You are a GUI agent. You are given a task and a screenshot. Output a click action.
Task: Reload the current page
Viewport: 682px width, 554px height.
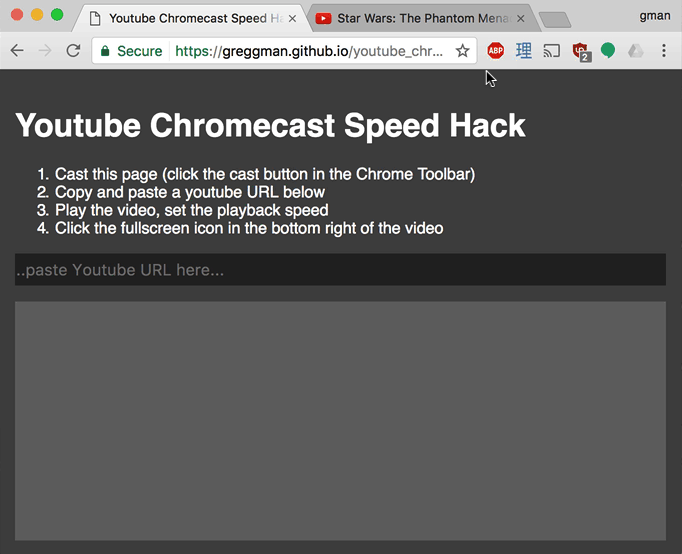(73, 50)
